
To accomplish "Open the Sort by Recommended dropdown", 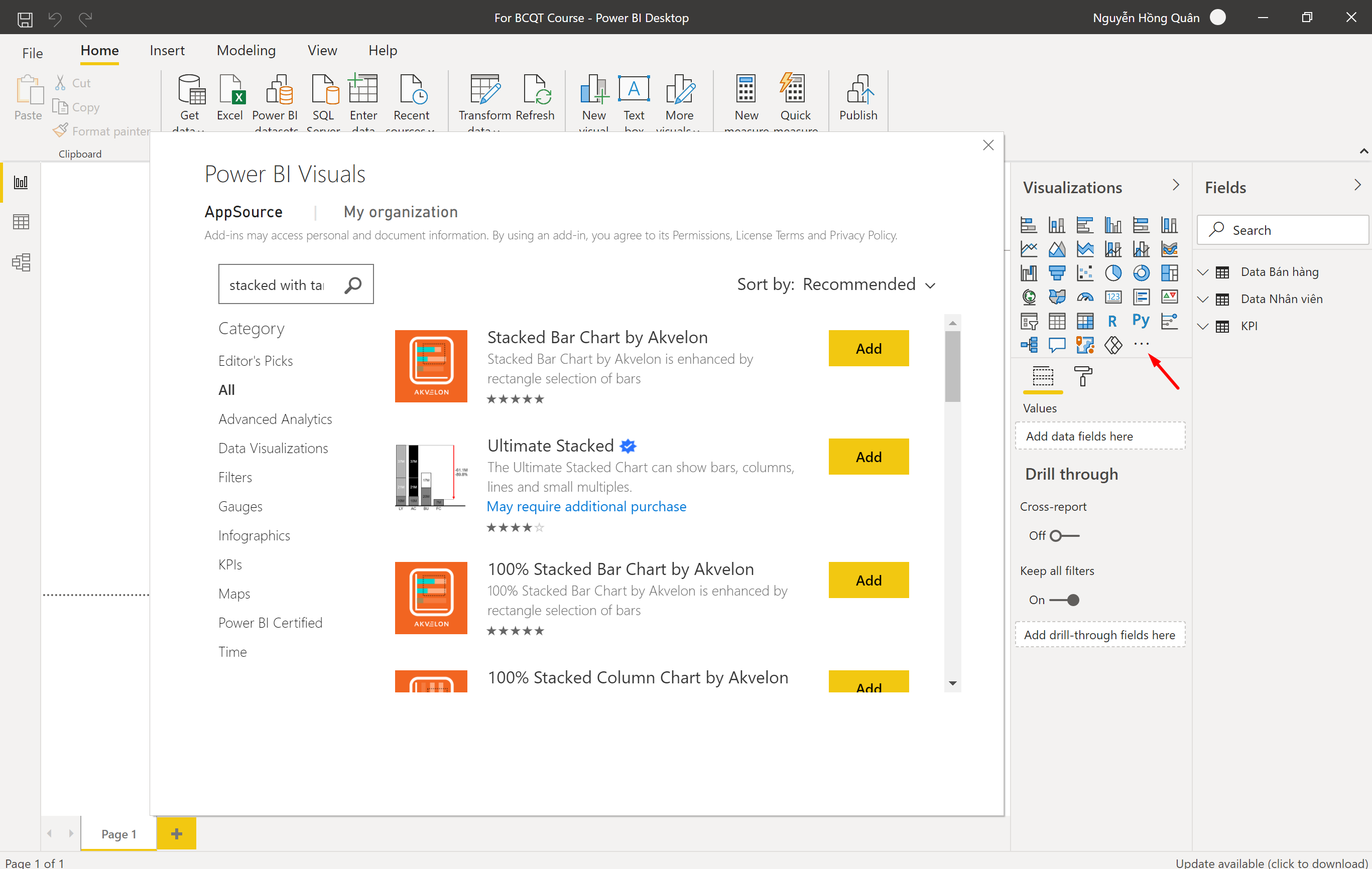I will tap(836, 284).
